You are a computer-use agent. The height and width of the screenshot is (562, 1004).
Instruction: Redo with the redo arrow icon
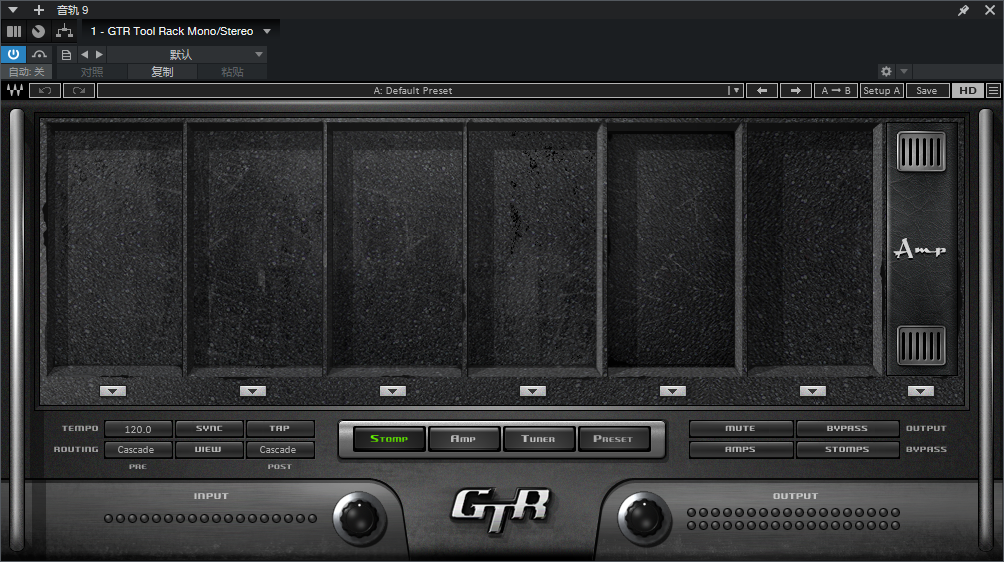tap(79, 90)
